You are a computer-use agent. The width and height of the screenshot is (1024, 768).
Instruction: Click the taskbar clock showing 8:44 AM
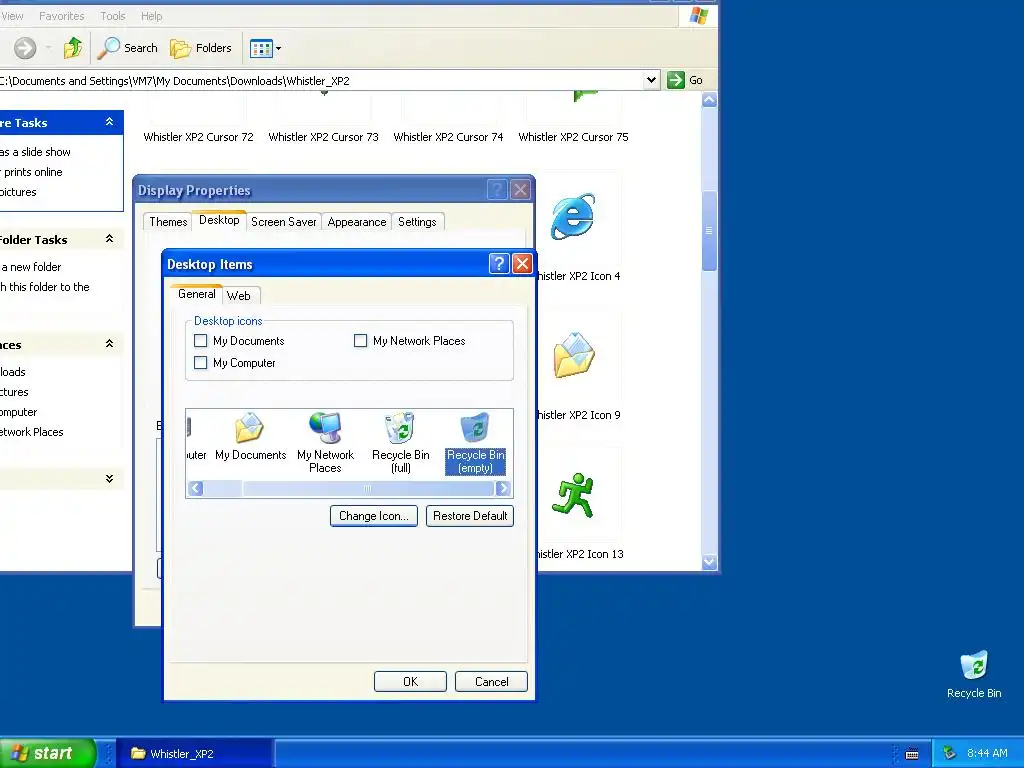(987, 754)
